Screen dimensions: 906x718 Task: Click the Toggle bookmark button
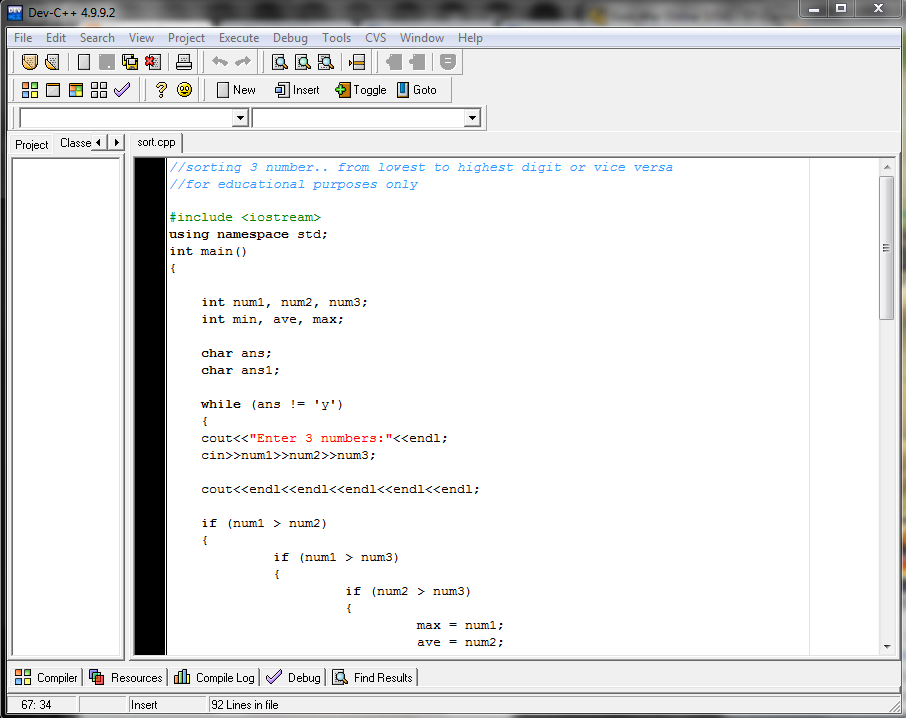click(x=361, y=90)
